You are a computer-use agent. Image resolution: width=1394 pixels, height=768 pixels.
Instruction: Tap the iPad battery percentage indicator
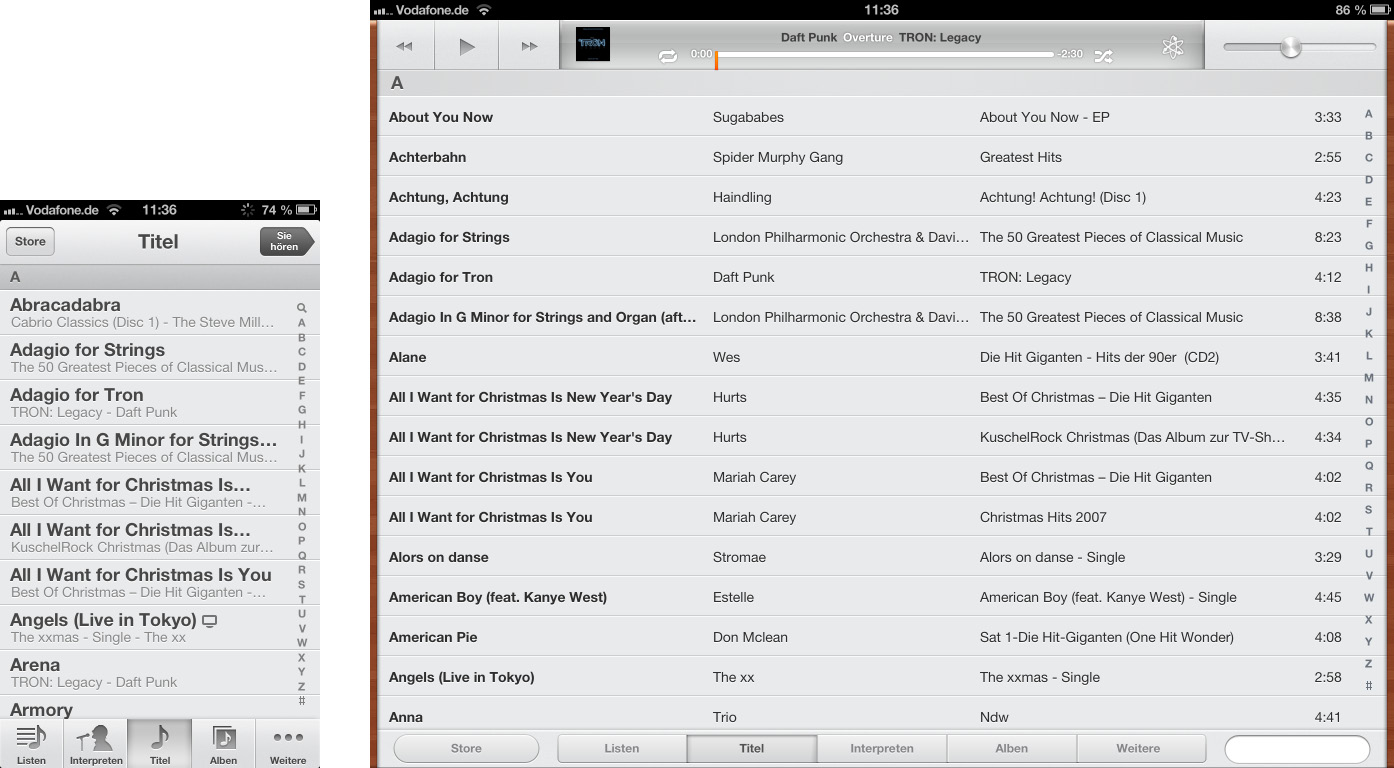[1350, 10]
